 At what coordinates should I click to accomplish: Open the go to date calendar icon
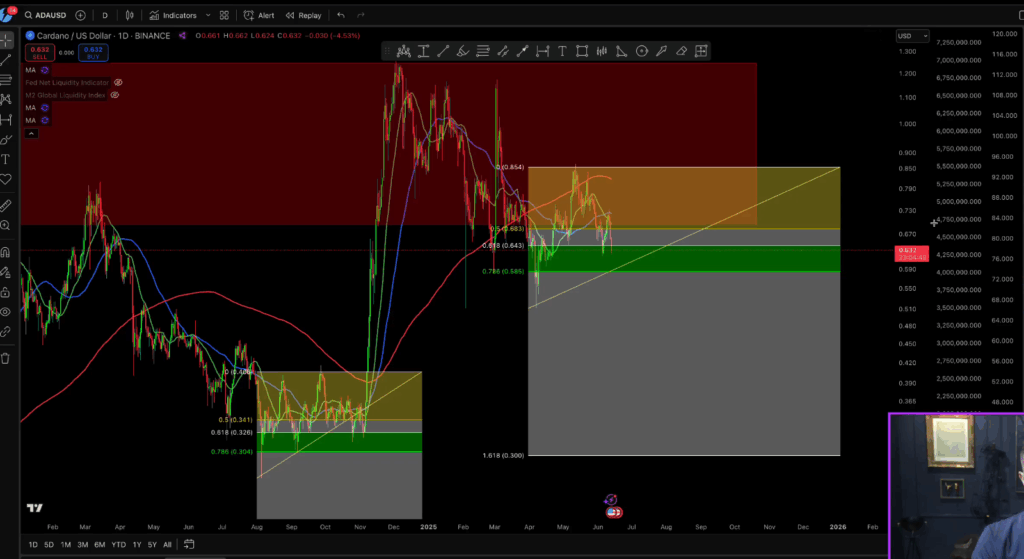(189, 544)
